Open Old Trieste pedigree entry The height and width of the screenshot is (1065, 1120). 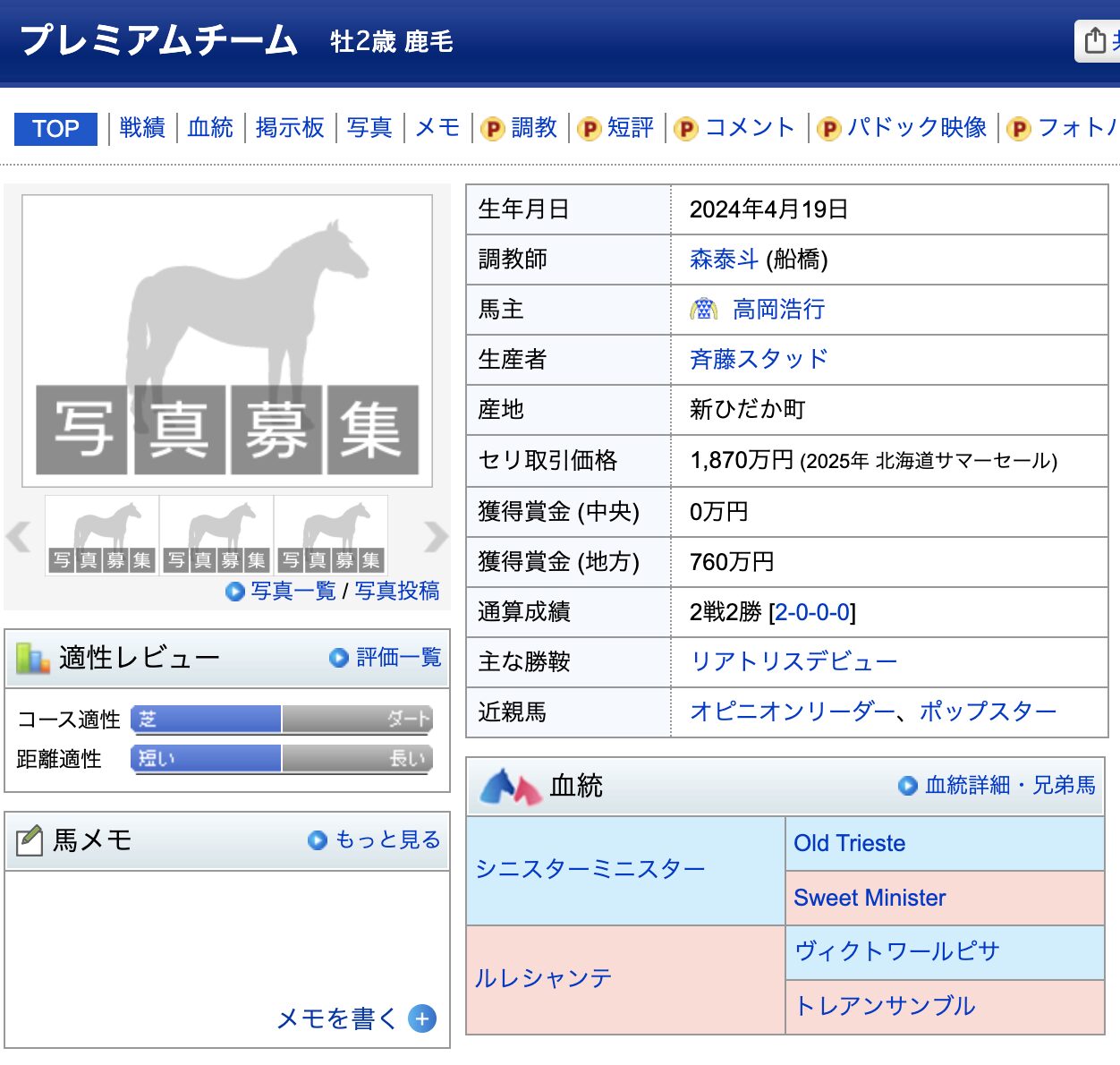click(850, 843)
